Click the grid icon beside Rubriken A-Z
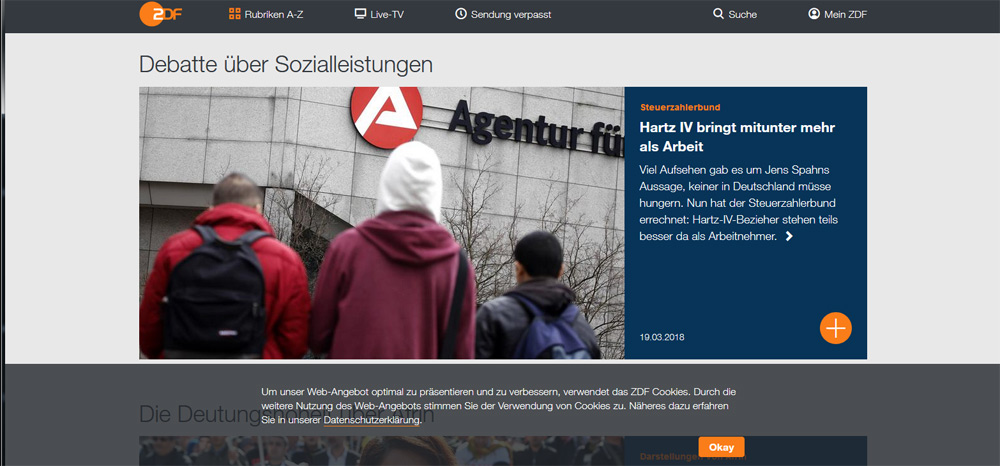1000x466 pixels. (235, 14)
